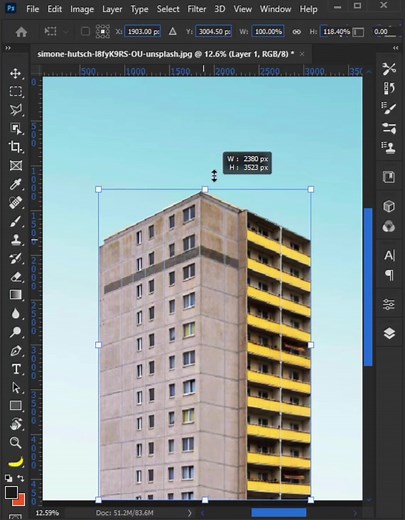This screenshot has height=520, width=405.
Task: Select the Polygonal Lasso tool
Action: tap(15, 110)
